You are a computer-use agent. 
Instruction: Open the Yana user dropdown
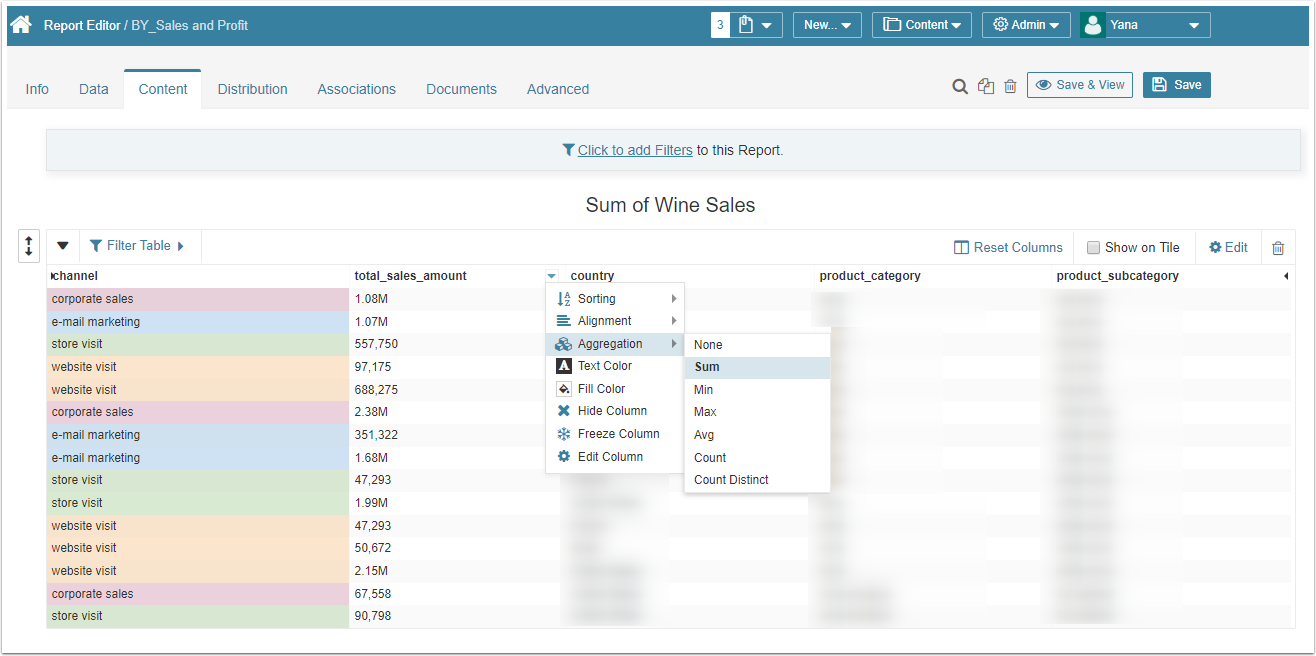coord(1145,25)
